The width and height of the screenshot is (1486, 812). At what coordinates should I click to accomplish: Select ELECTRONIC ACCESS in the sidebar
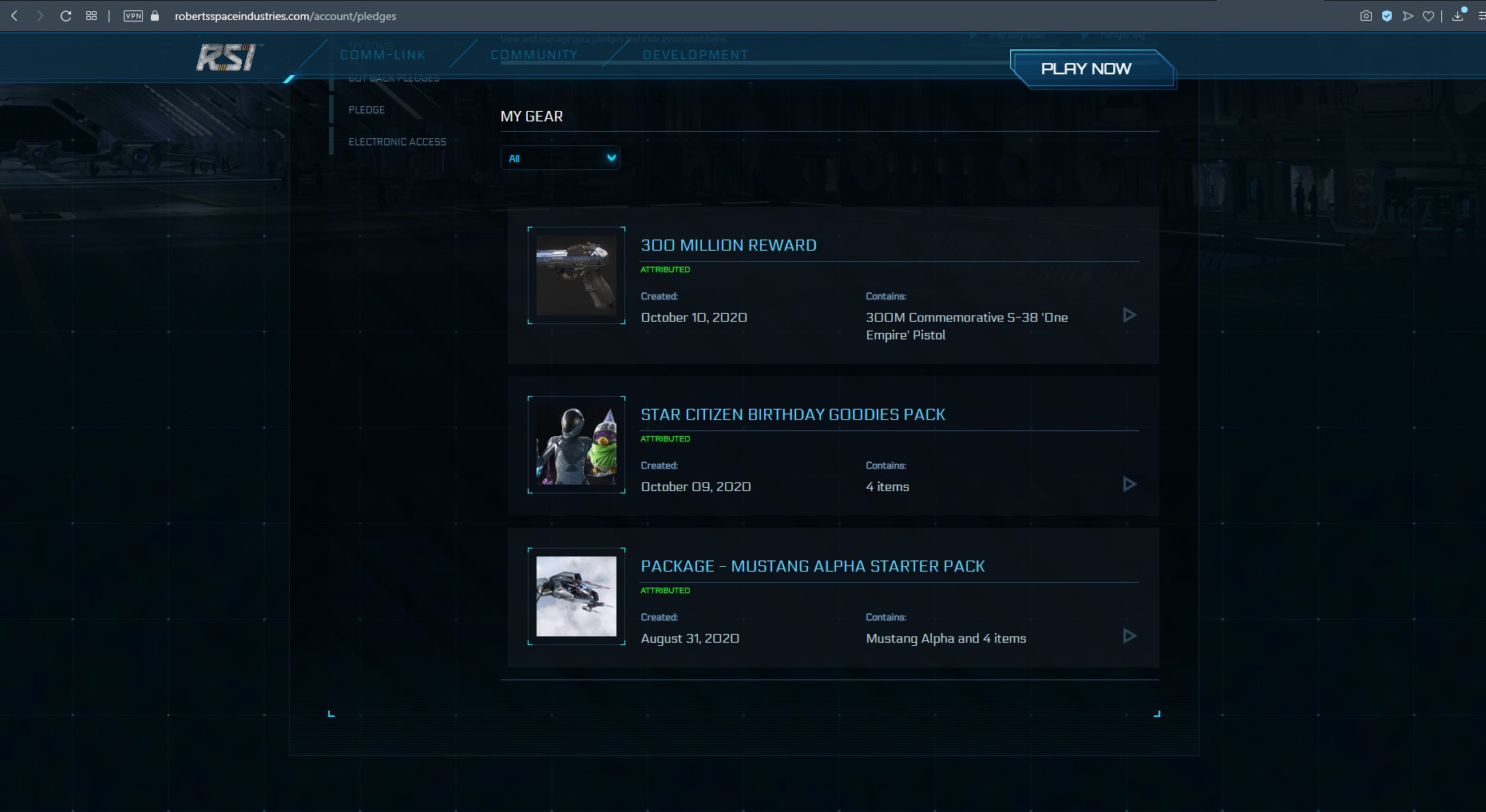tap(397, 142)
